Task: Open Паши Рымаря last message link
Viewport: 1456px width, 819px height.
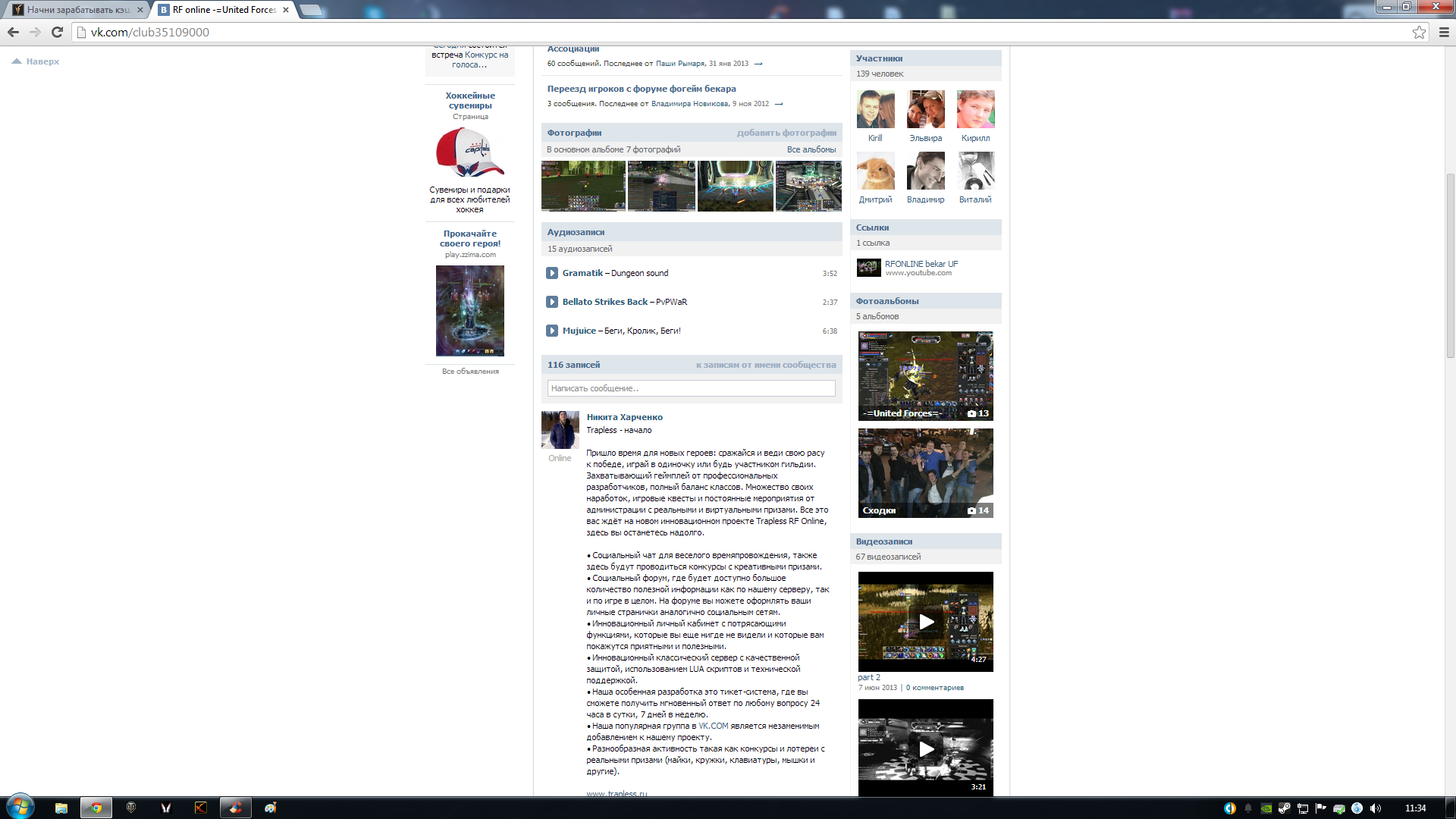Action: click(680, 64)
